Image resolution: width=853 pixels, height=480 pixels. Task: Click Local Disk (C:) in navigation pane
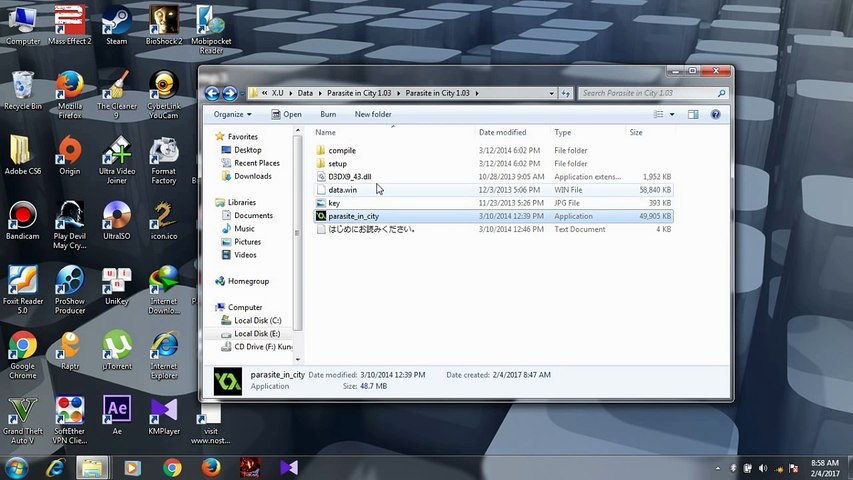point(257,321)
